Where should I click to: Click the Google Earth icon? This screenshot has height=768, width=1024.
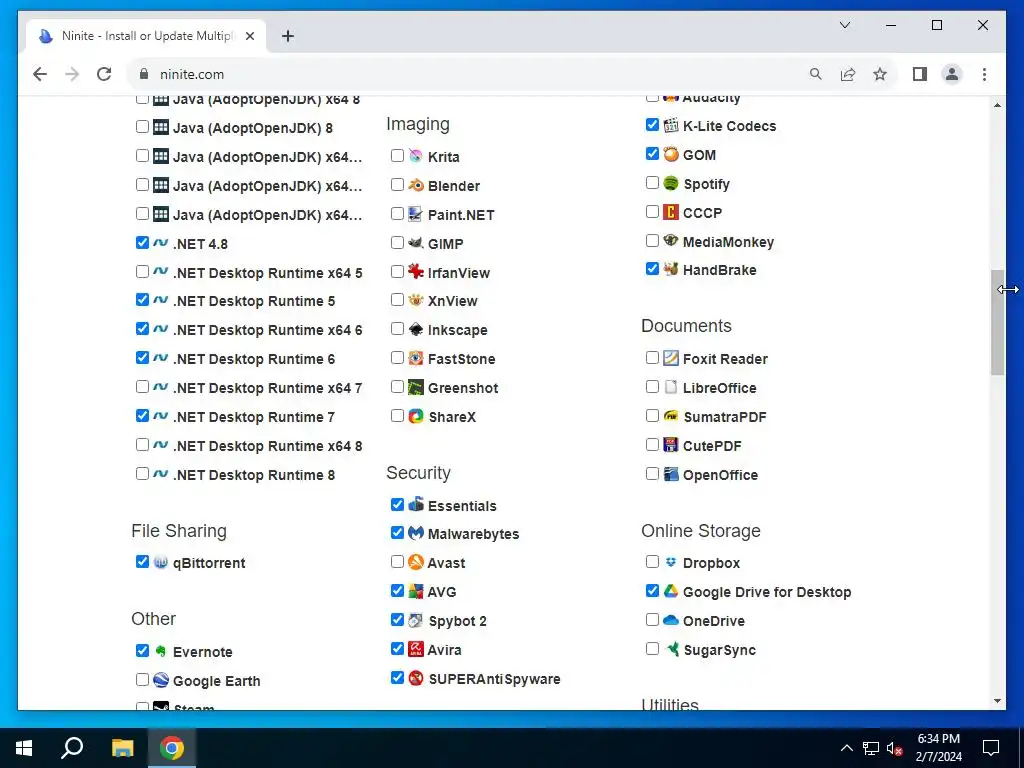click(161, 680)
